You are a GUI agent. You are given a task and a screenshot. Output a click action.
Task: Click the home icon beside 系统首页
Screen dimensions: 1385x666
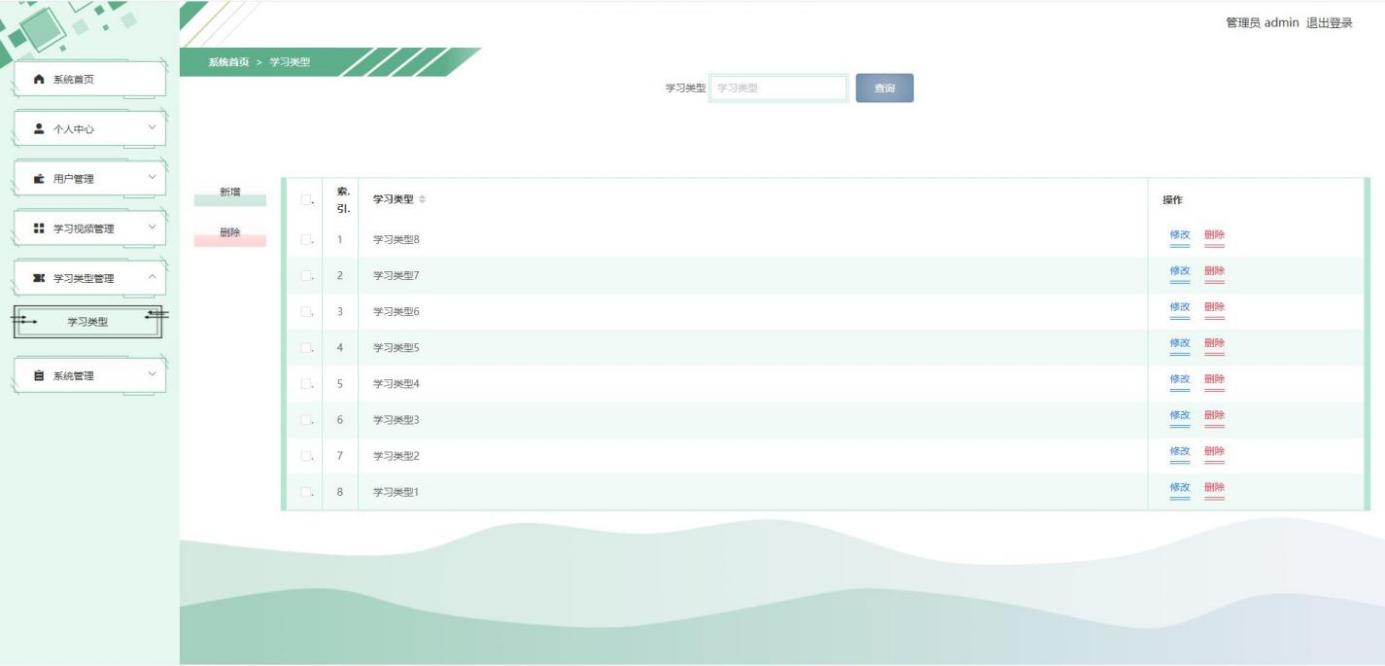coord(40,79)
